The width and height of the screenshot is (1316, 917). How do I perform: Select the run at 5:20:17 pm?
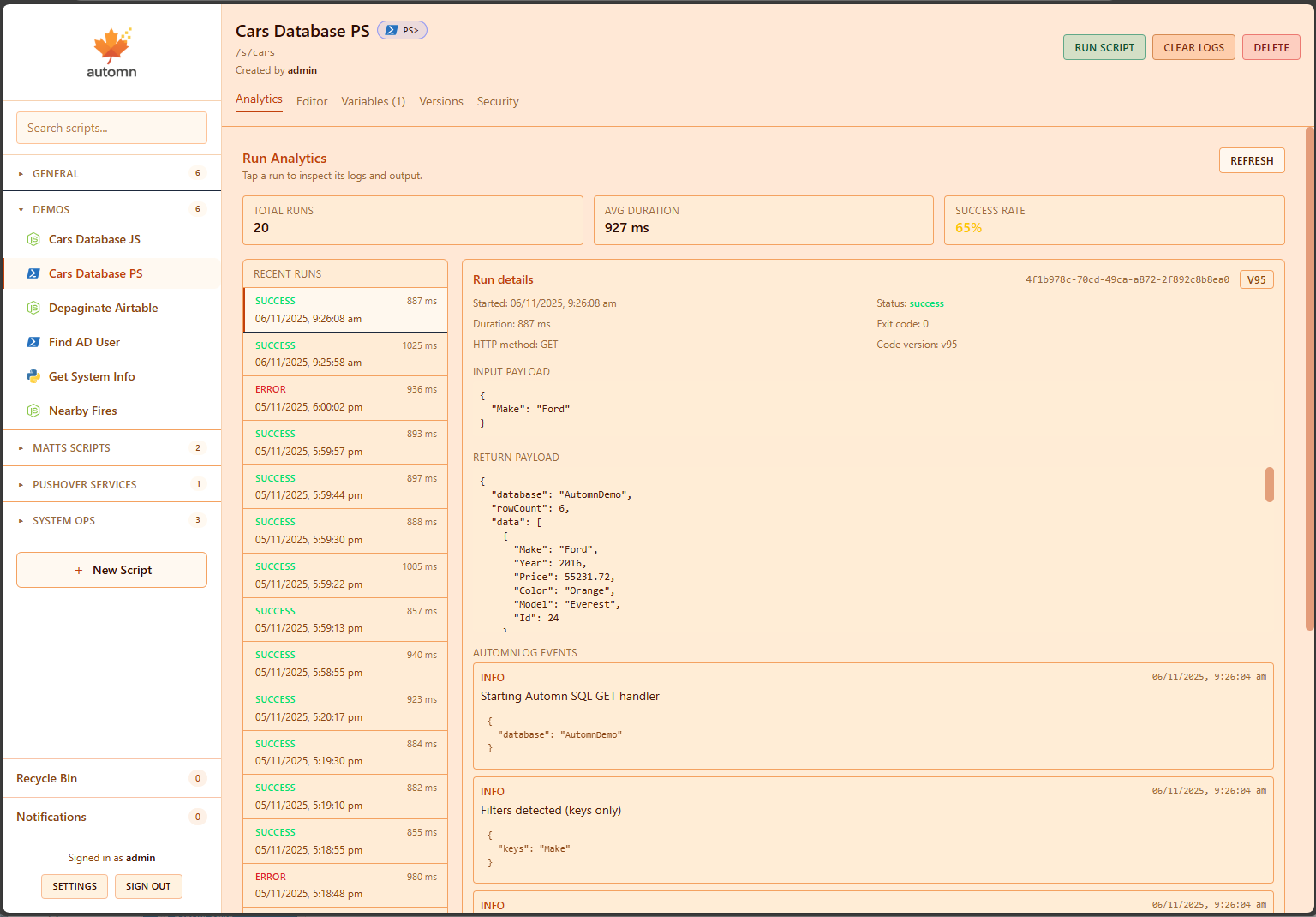pyautogui.click(x=345, y=708)
